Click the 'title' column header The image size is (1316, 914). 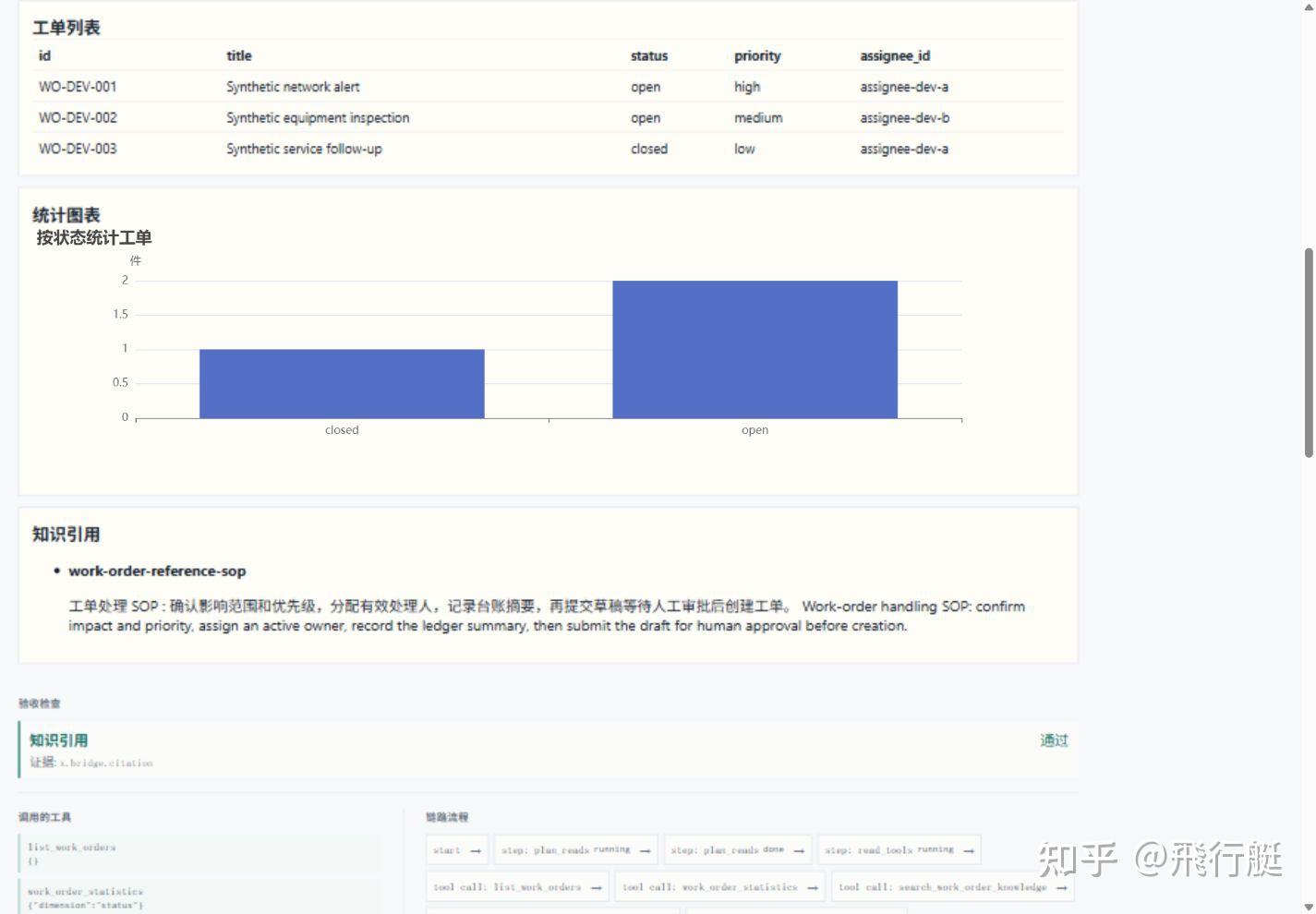click(239, 55)
